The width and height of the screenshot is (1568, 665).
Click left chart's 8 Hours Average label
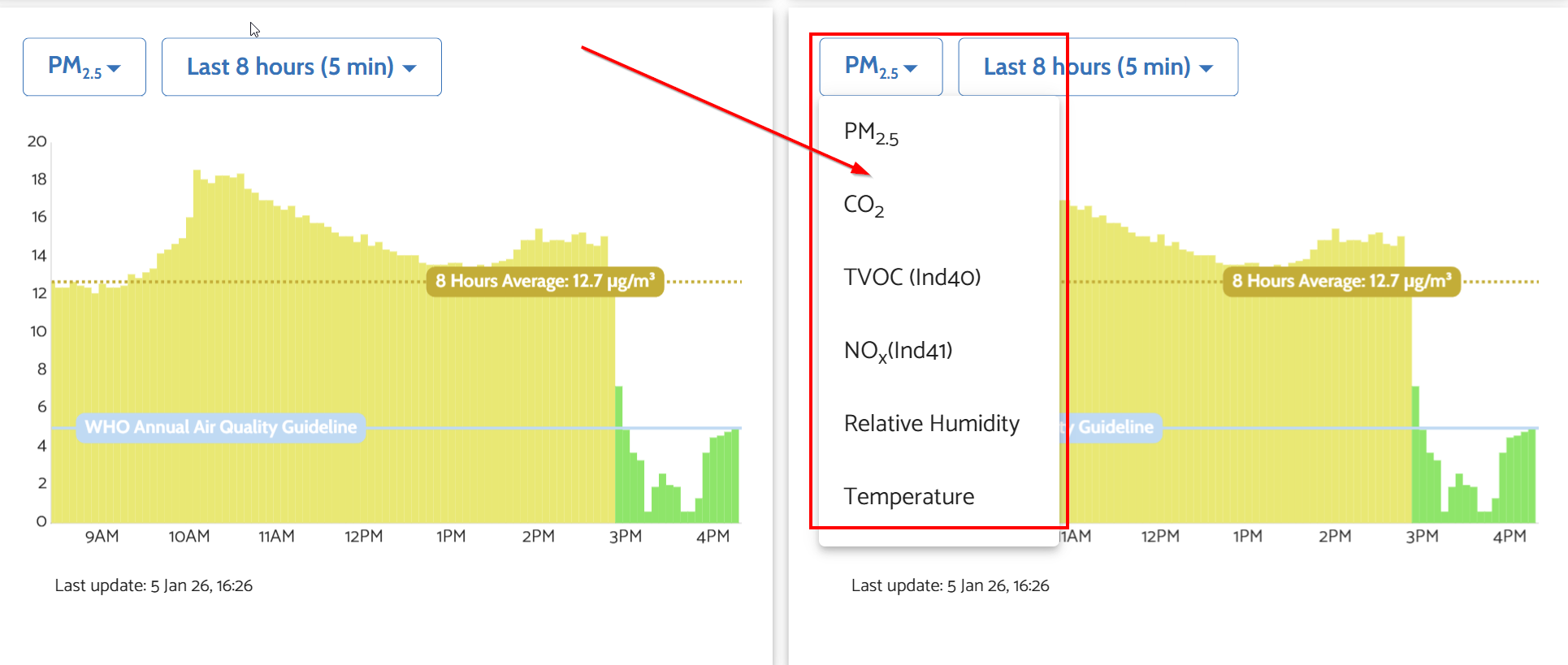tap(544, 282)
